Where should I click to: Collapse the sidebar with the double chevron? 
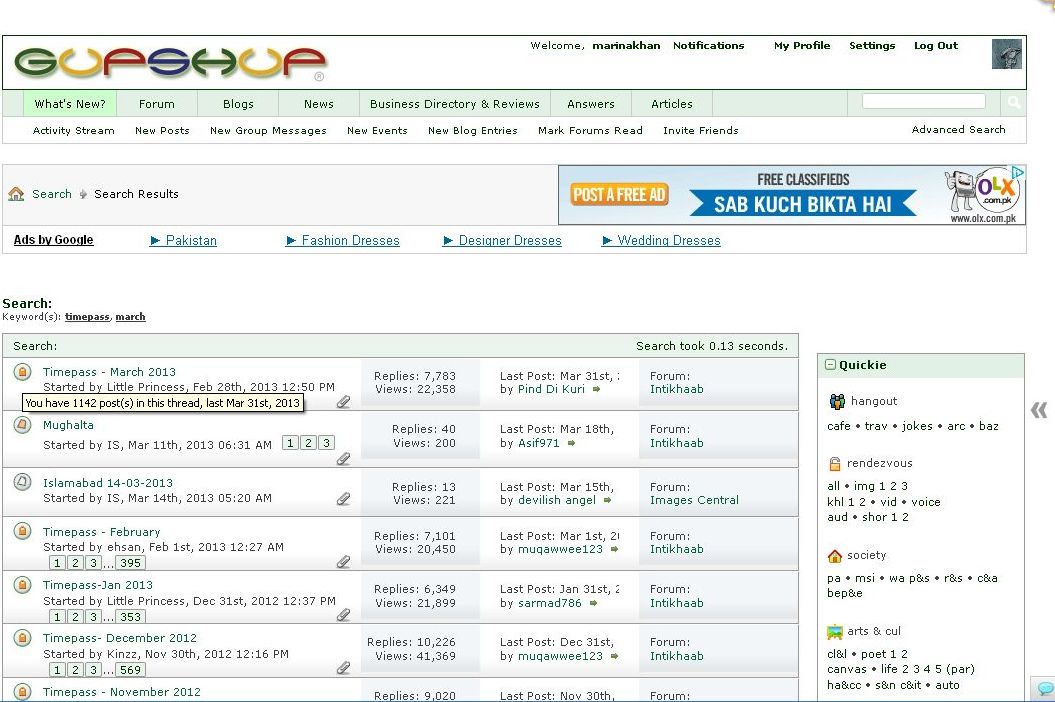pos(1039,410)
